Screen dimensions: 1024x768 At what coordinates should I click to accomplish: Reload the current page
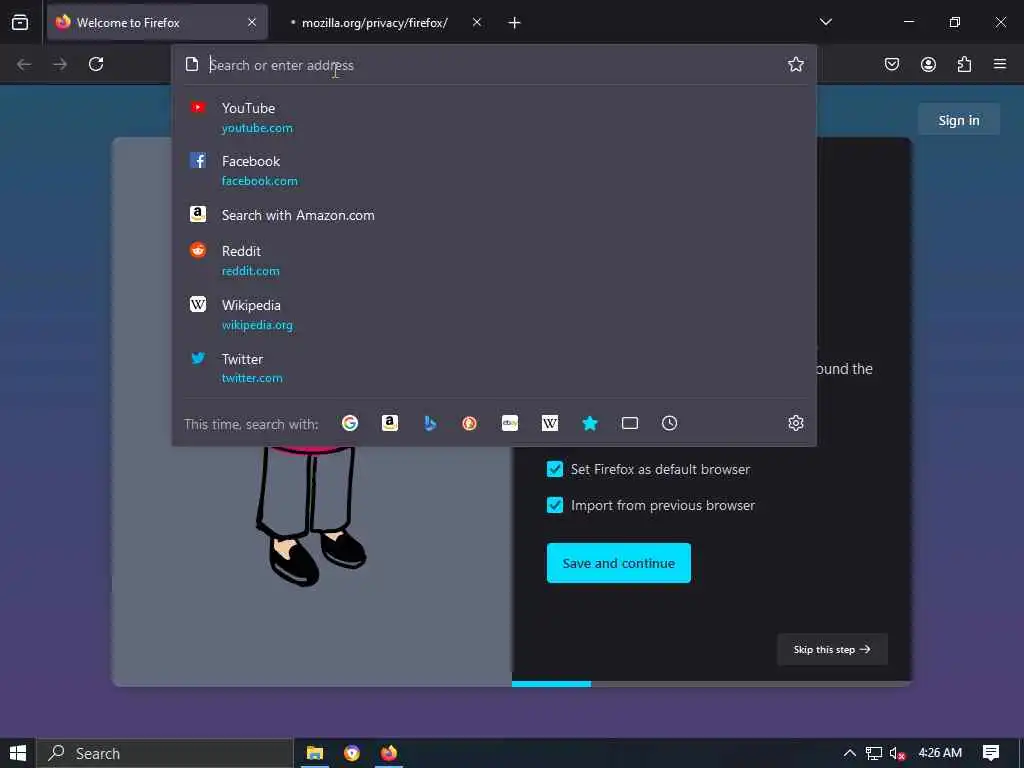coord(96,64)
